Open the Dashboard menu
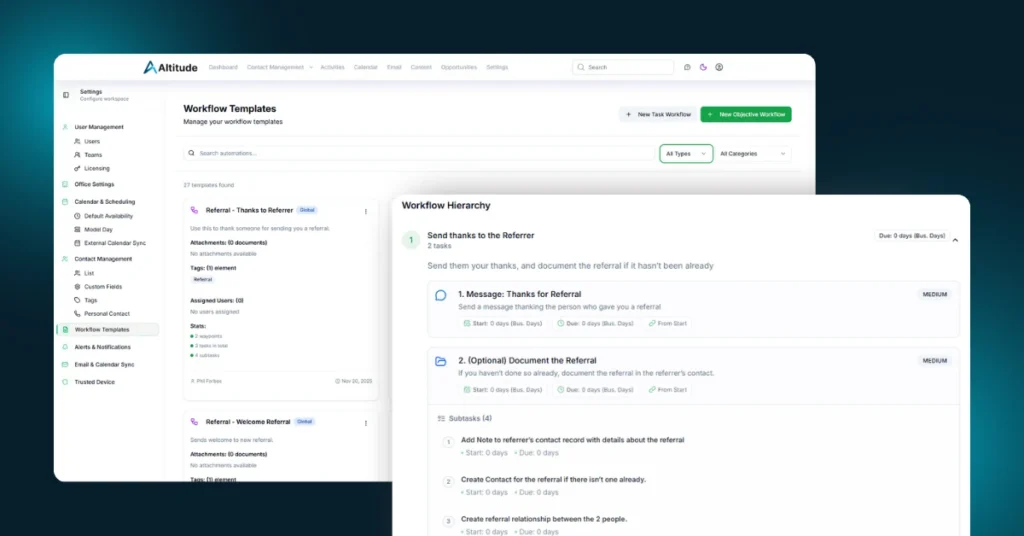 pos(223,67)
